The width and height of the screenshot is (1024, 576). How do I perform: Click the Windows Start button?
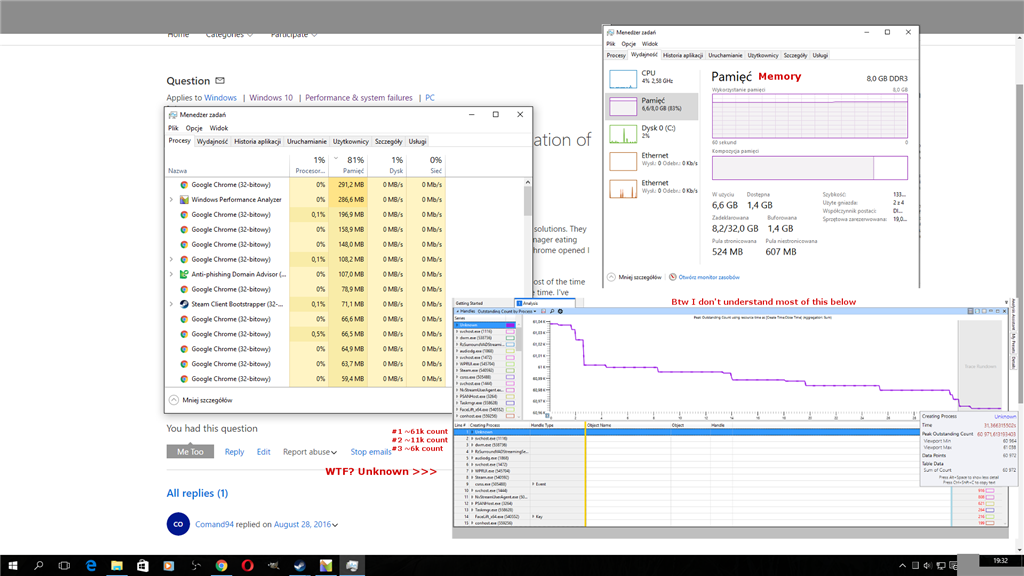pos(12,566)
